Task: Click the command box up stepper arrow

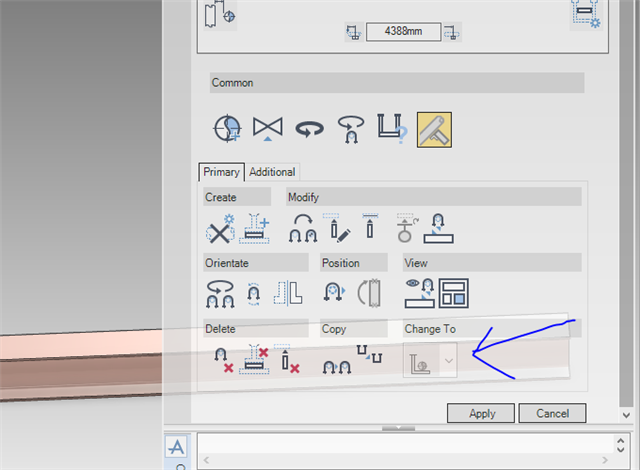Action: pos(620,441)
